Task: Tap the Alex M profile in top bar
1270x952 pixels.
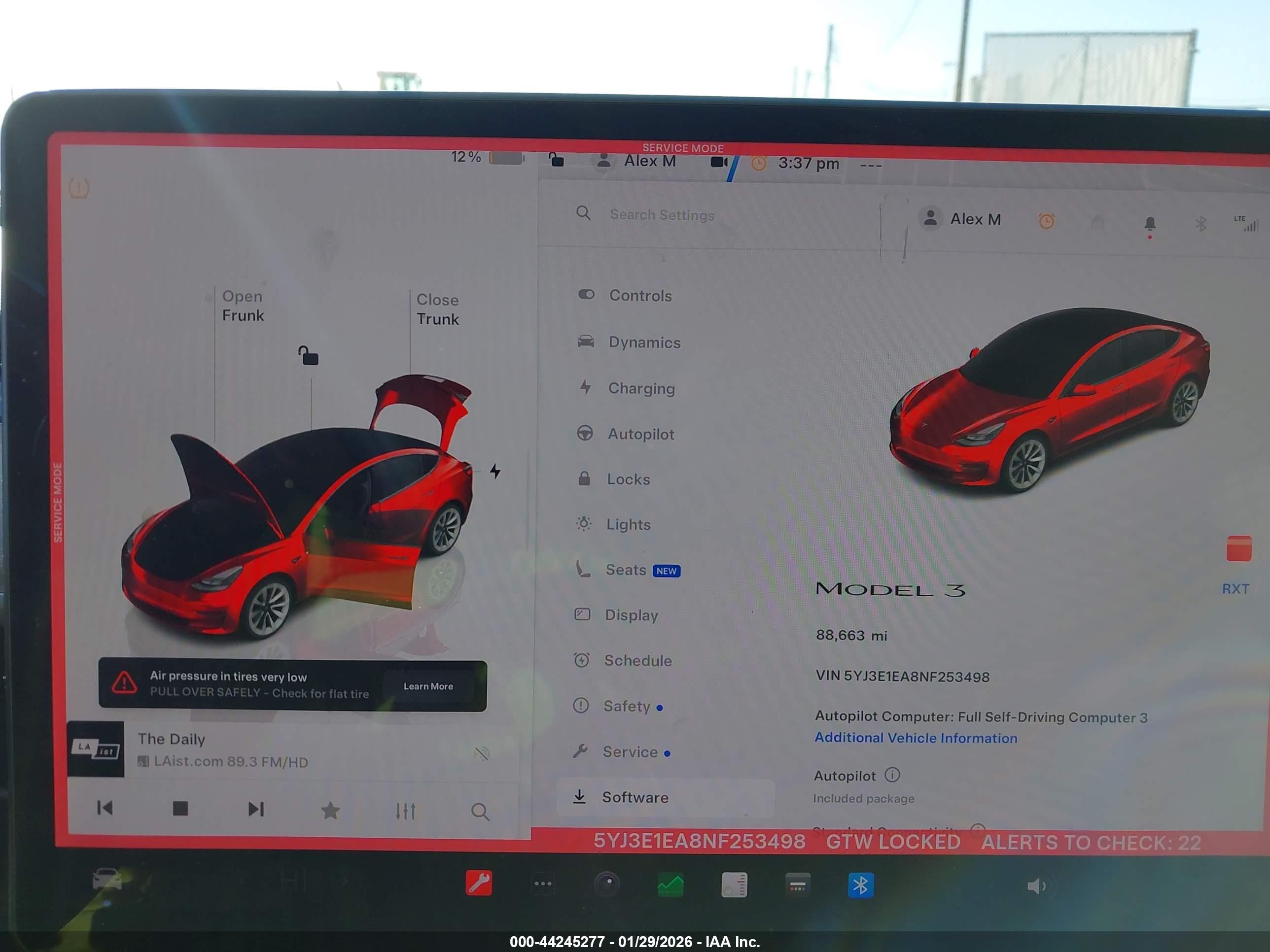Action: click(635, 161)
